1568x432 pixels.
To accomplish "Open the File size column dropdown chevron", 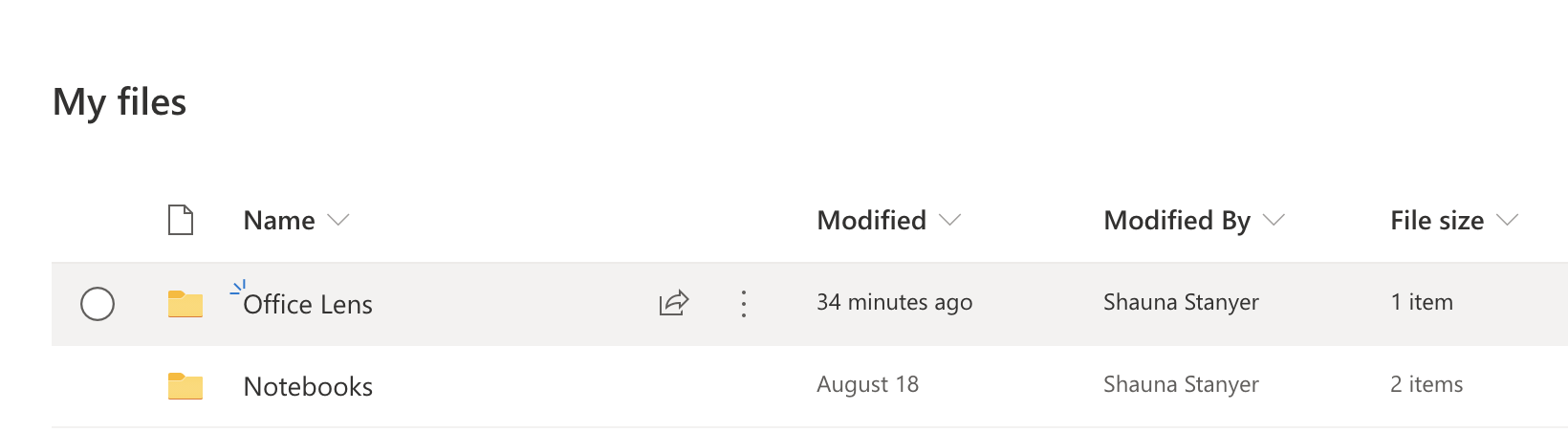I will point(1507,221).
